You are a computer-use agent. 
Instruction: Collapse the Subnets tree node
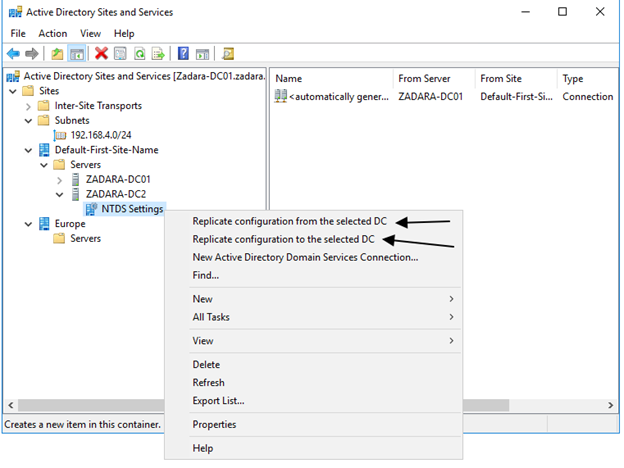pos(28,121)
